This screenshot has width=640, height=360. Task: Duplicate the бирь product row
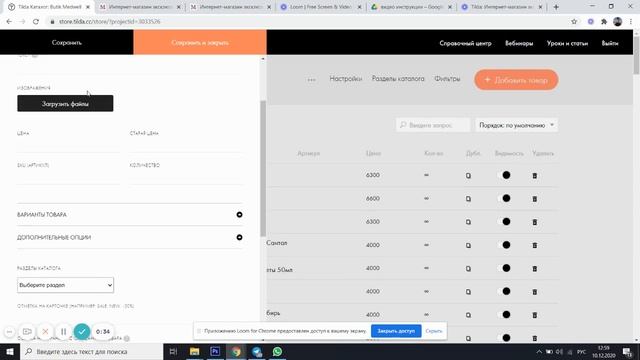point(468,315)
